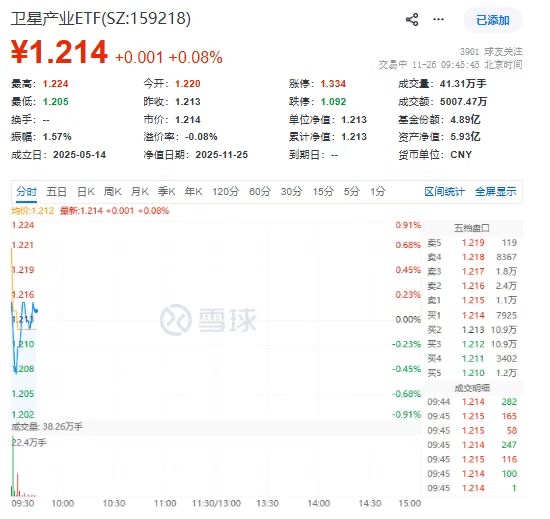Open the 周K chart tab

[112, 191]
